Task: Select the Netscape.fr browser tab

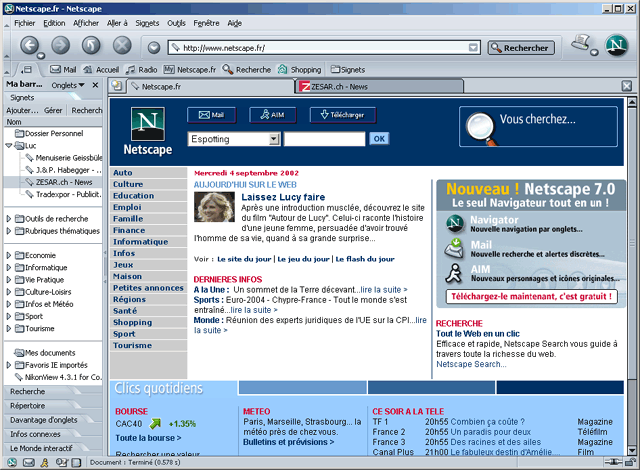Action: pos(210,86)
